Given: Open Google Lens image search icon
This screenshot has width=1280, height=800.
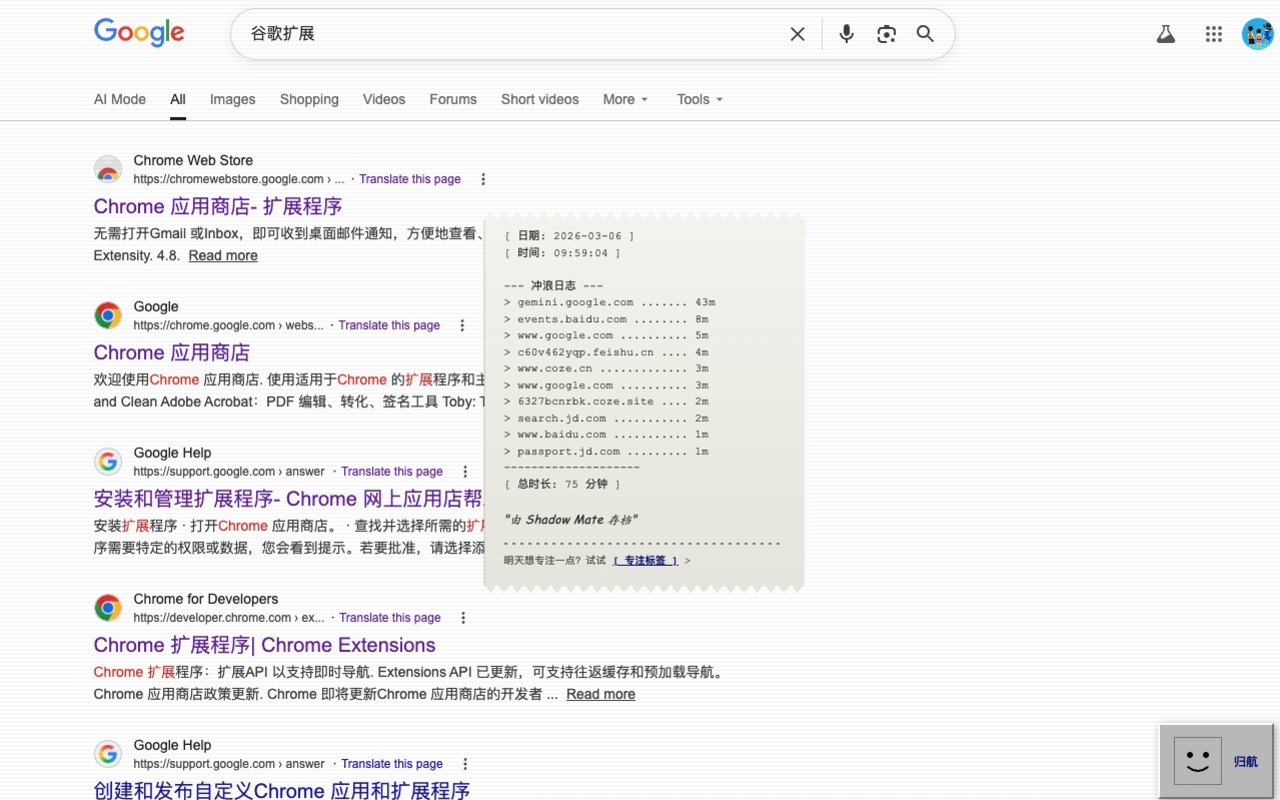Looking at the screenshot, I should pos(886,34).
